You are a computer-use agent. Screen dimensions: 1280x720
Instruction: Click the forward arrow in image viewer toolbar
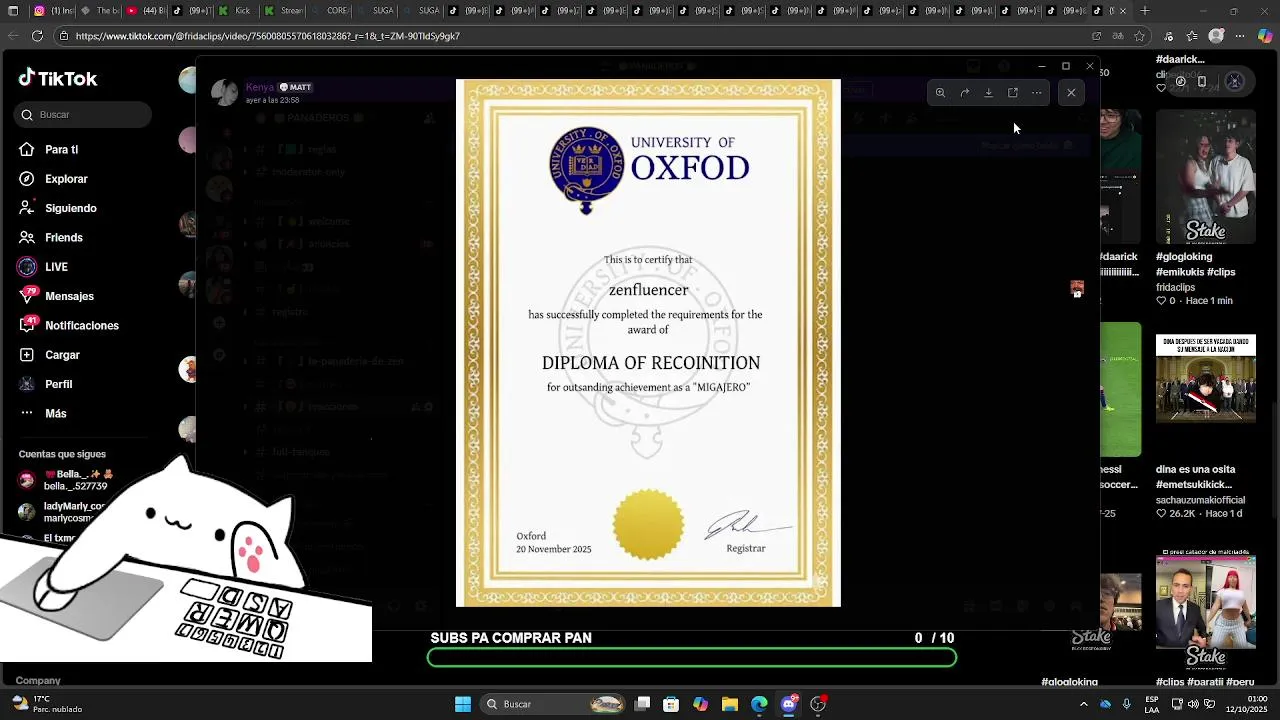tap(964, 93)
